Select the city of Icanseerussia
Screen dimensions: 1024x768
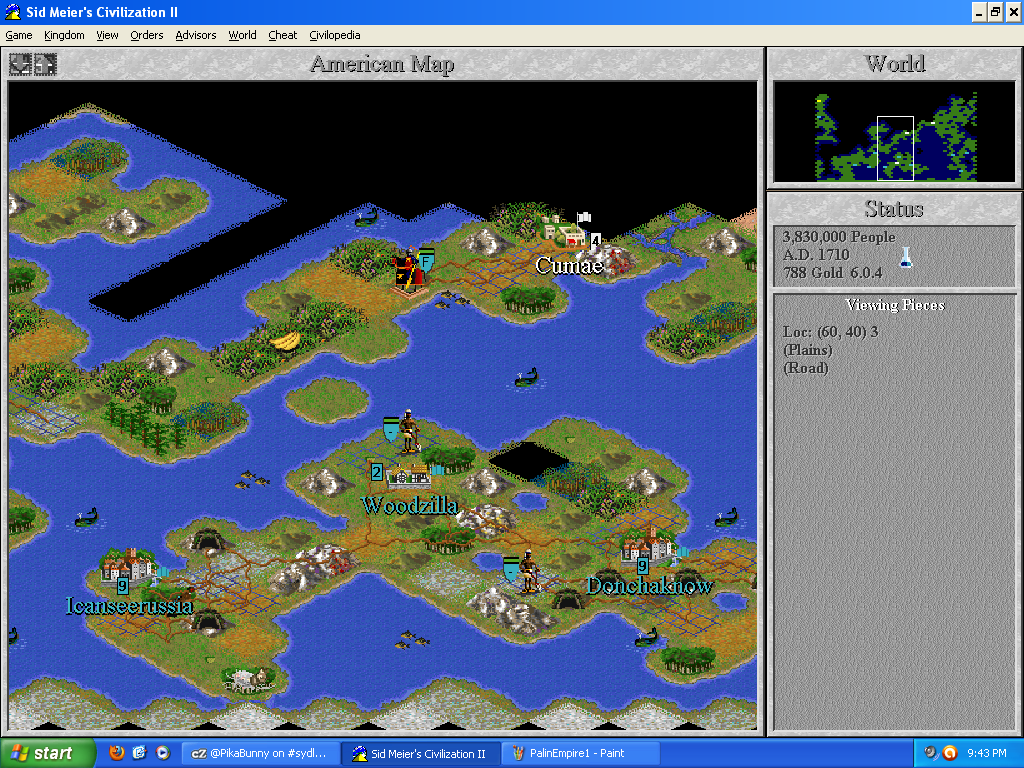click(128, 566)
